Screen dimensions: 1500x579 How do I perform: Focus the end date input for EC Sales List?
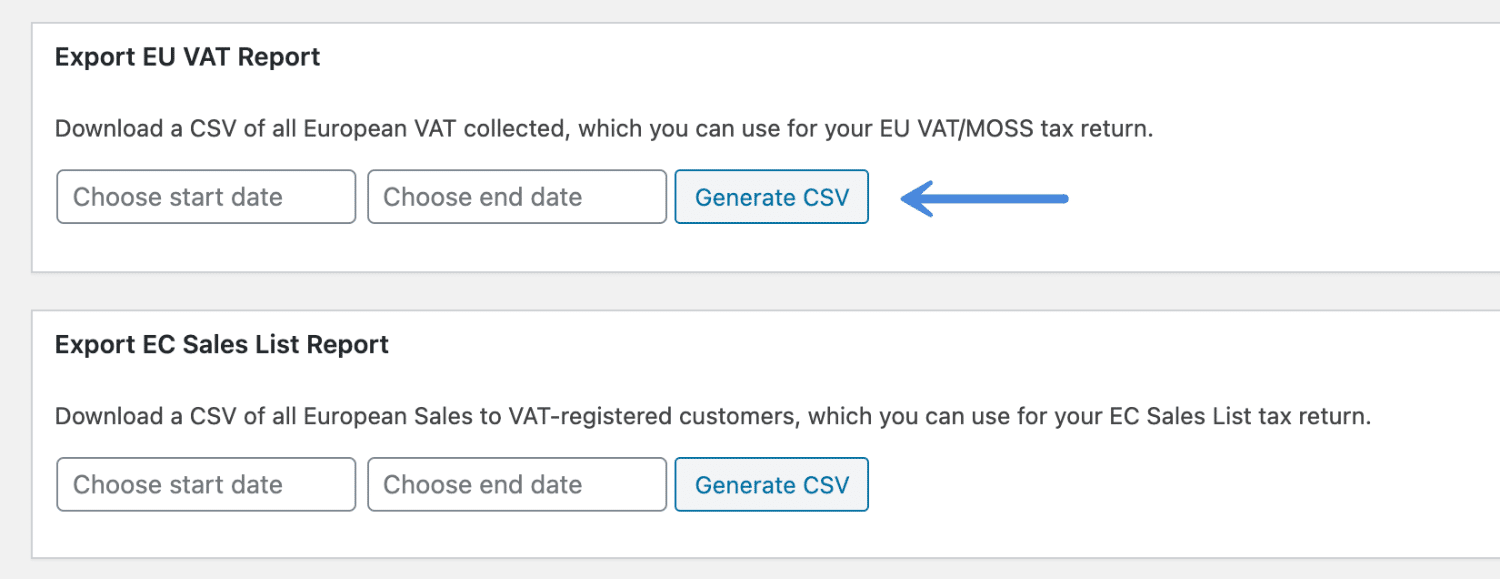pyautogui.click(x=516, y=484)
